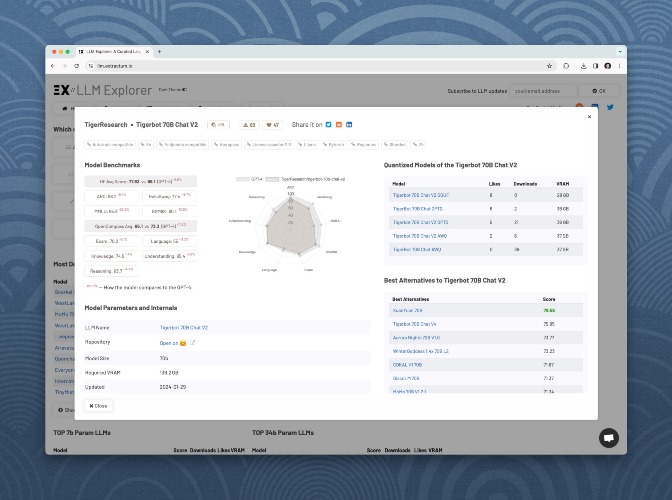This screenshot has width=672, height=500.
Task: Click the Autotrain compatible tag
Action: tap(110, 144)
